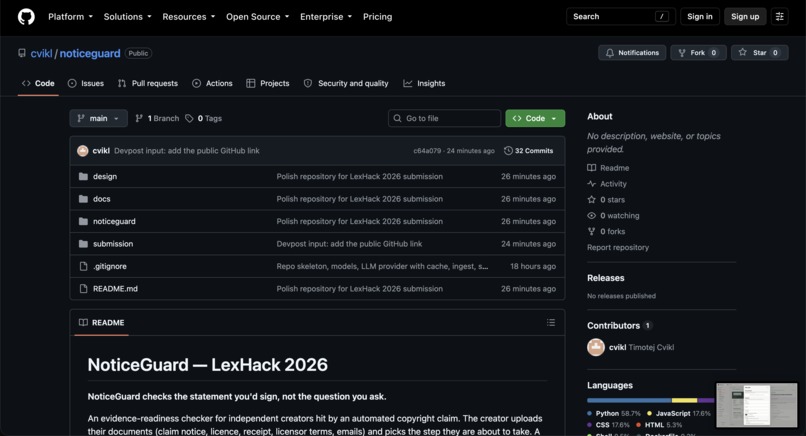
Task: Click the JavaScript language entry
Action: coord(679,413)
